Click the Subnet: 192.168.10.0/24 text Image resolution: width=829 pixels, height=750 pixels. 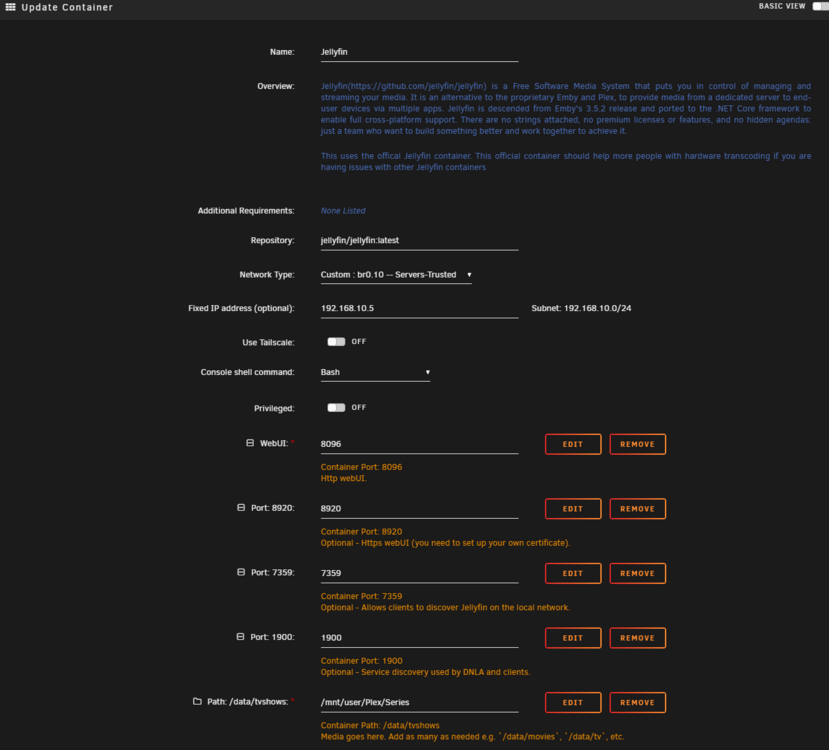pos(581,308)
